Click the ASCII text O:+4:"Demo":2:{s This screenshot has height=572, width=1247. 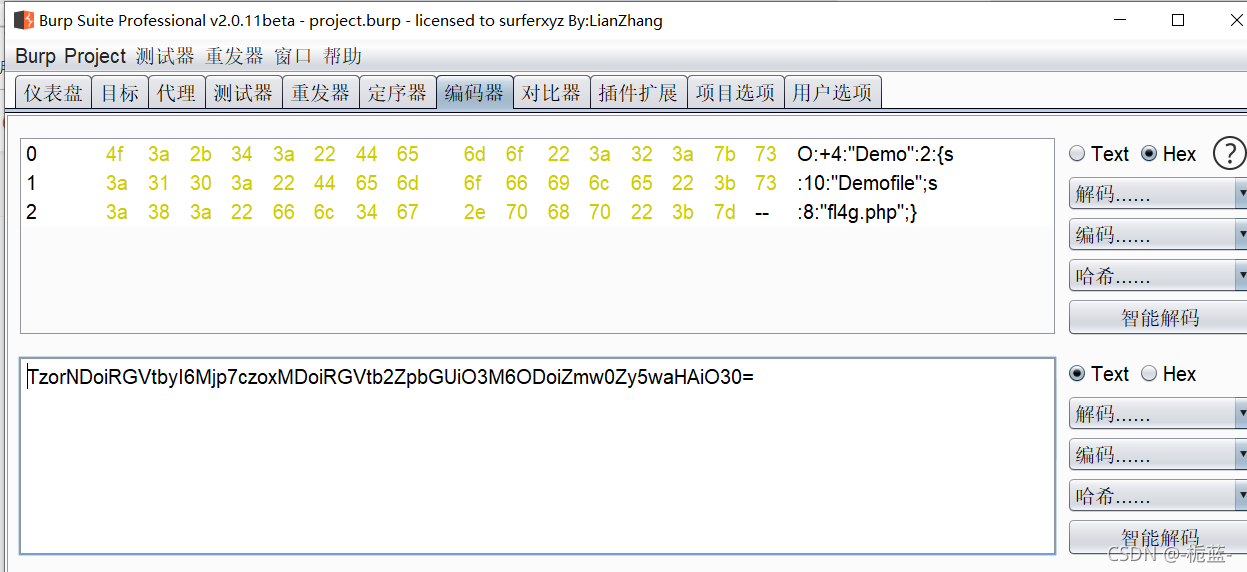875,154
